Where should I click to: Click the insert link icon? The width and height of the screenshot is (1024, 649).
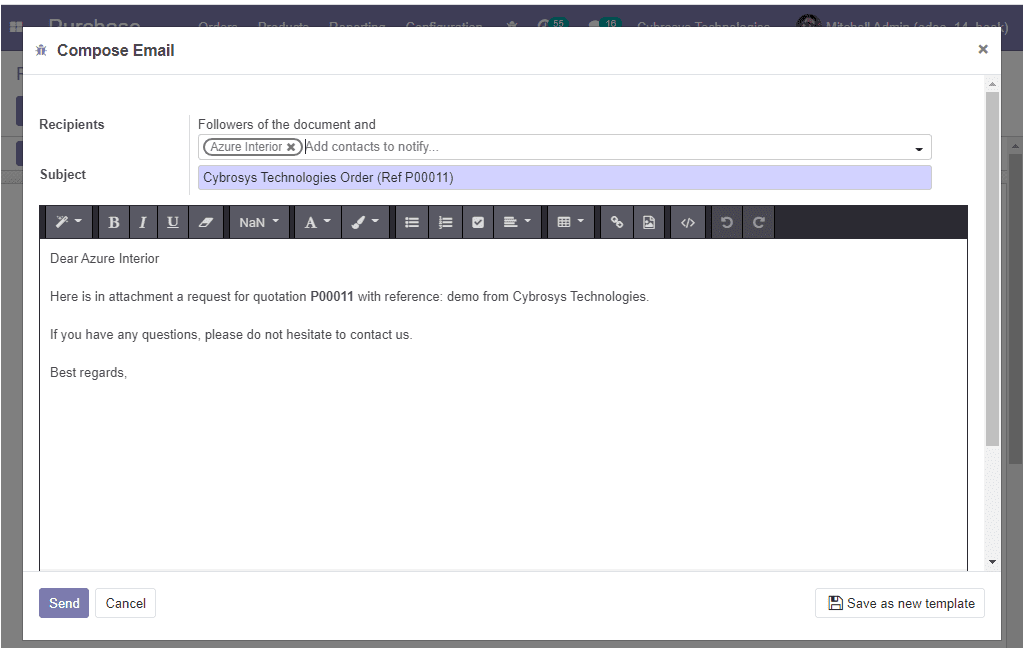point(616,222)
